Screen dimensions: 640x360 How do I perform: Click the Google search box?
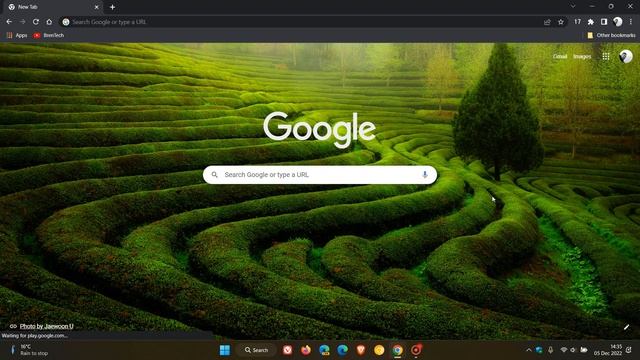(320, 175)
